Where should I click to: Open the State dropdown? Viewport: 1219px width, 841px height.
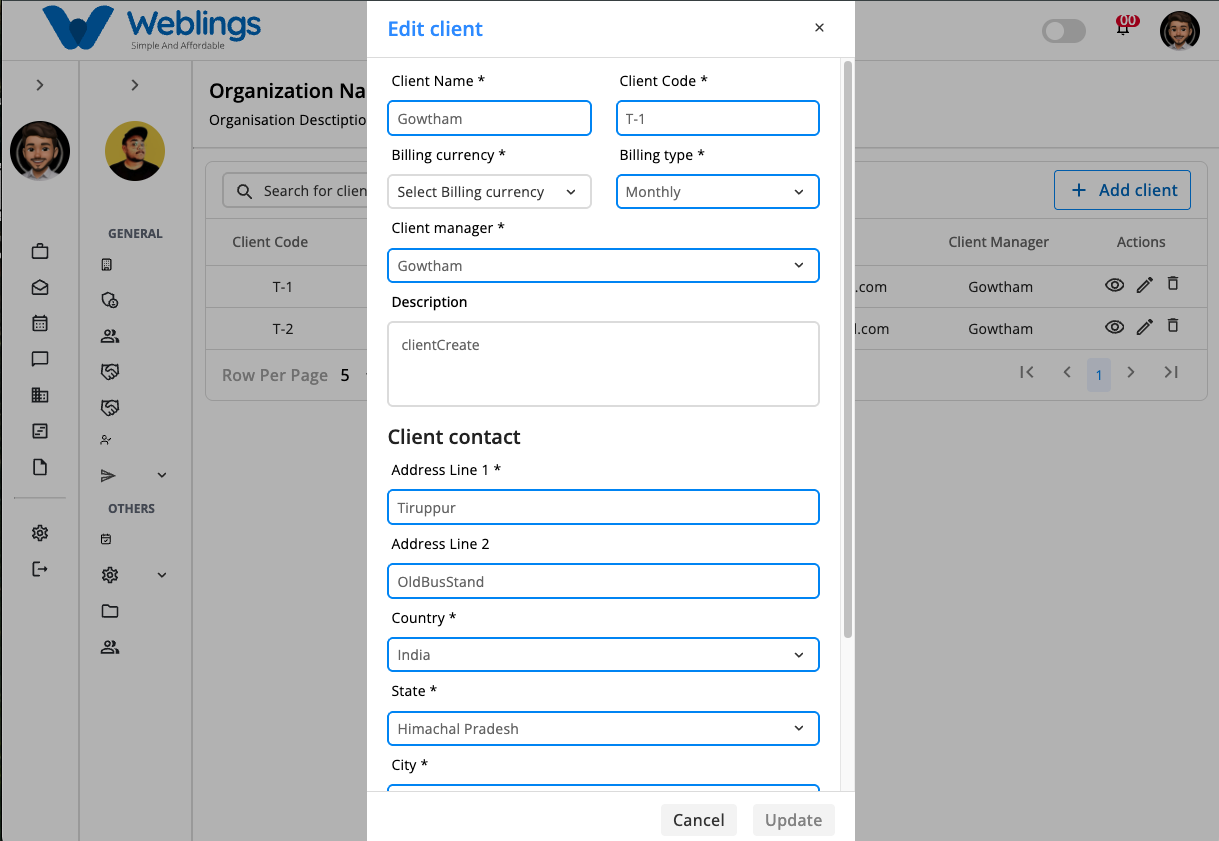(x=604, y=729)
